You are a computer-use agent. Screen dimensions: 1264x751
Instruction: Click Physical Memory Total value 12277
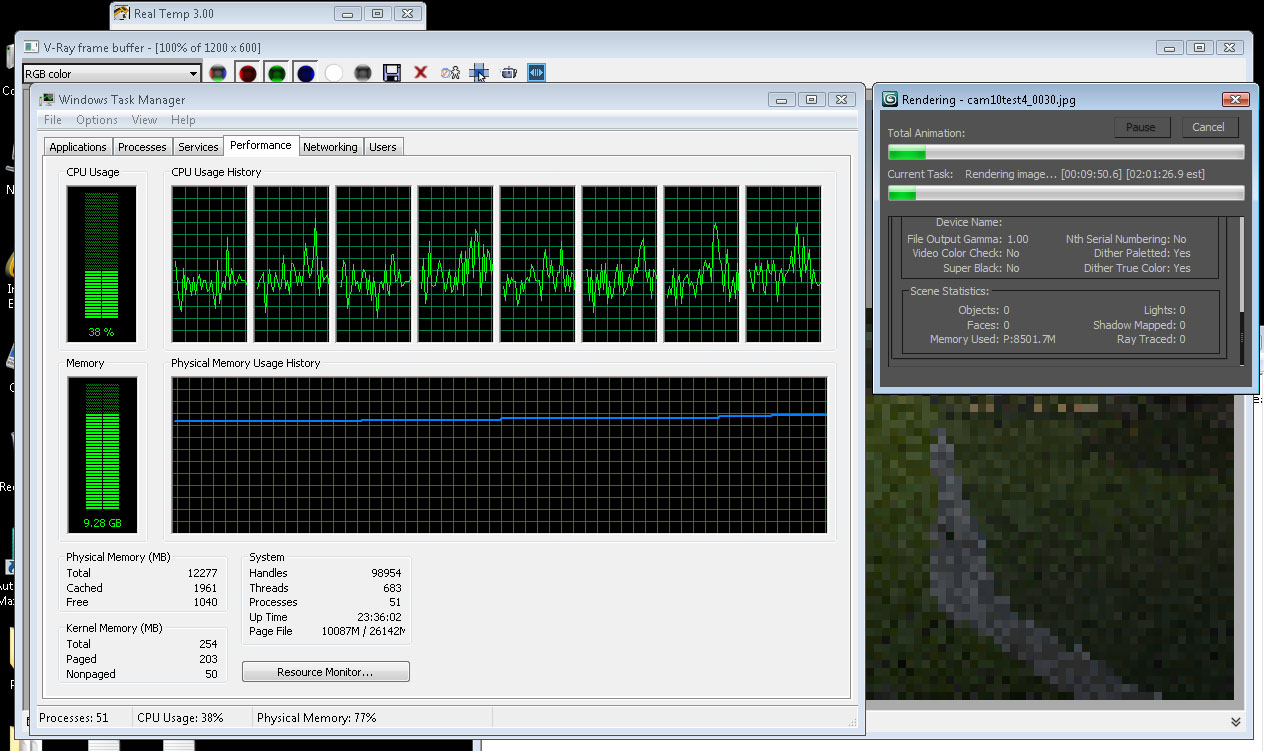[x=203, y=573]
